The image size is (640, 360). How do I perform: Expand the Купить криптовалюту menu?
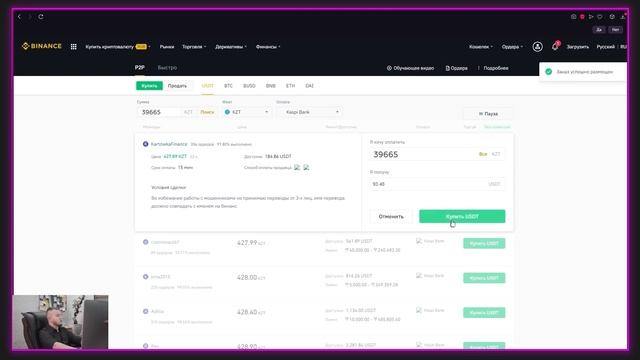(x=118, y=47)
